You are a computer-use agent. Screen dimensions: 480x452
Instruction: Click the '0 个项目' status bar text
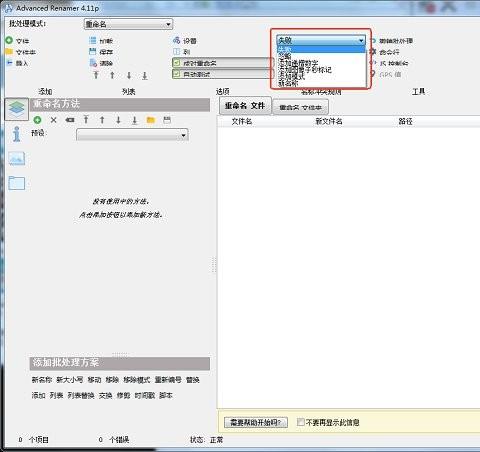tap(33, 440)
